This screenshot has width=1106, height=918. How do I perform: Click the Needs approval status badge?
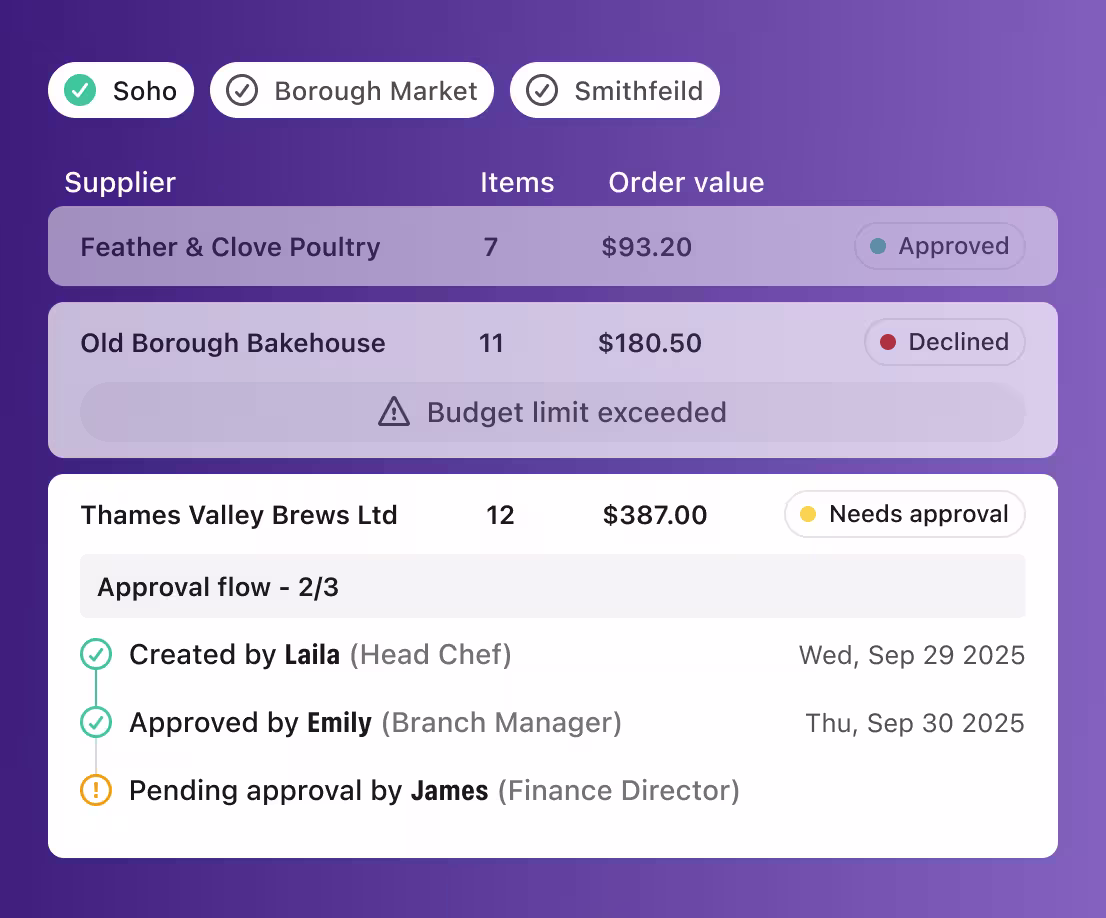(905, 514)
